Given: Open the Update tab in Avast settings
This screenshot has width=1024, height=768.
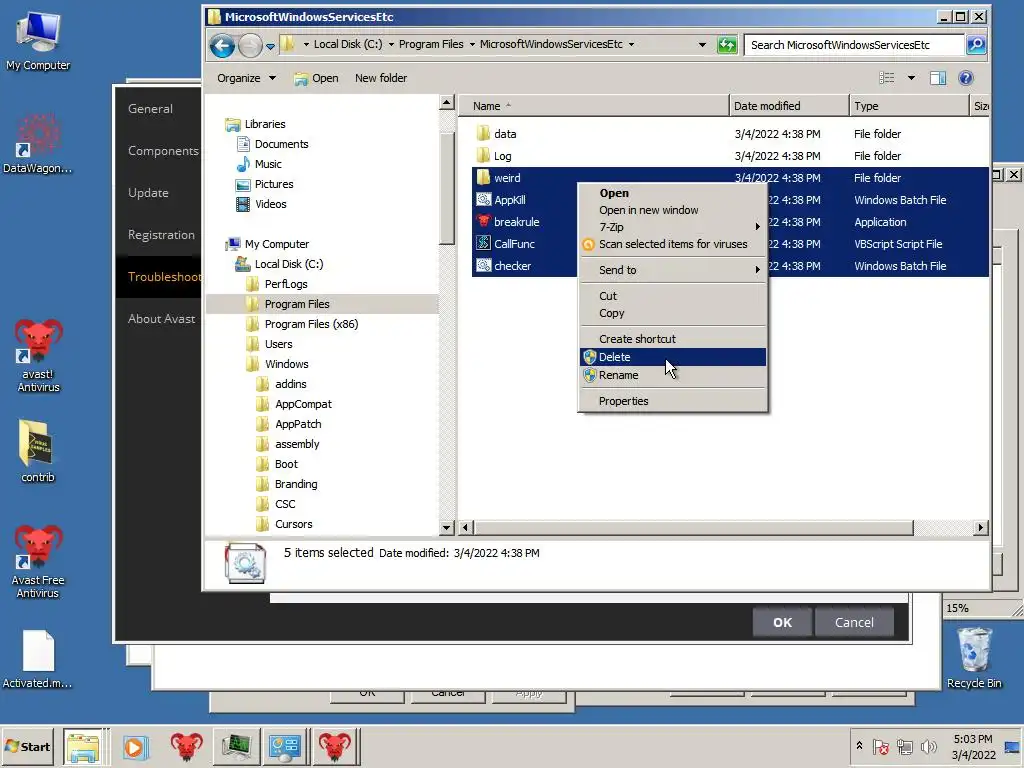Looking at the screenshot, I should pos(148,193).
